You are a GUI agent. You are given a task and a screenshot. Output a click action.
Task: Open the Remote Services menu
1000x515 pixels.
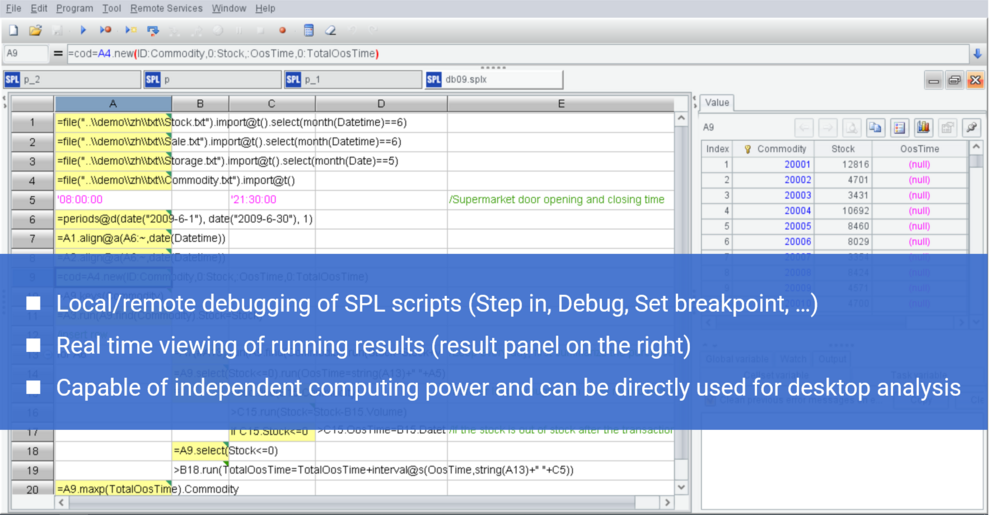167,8
